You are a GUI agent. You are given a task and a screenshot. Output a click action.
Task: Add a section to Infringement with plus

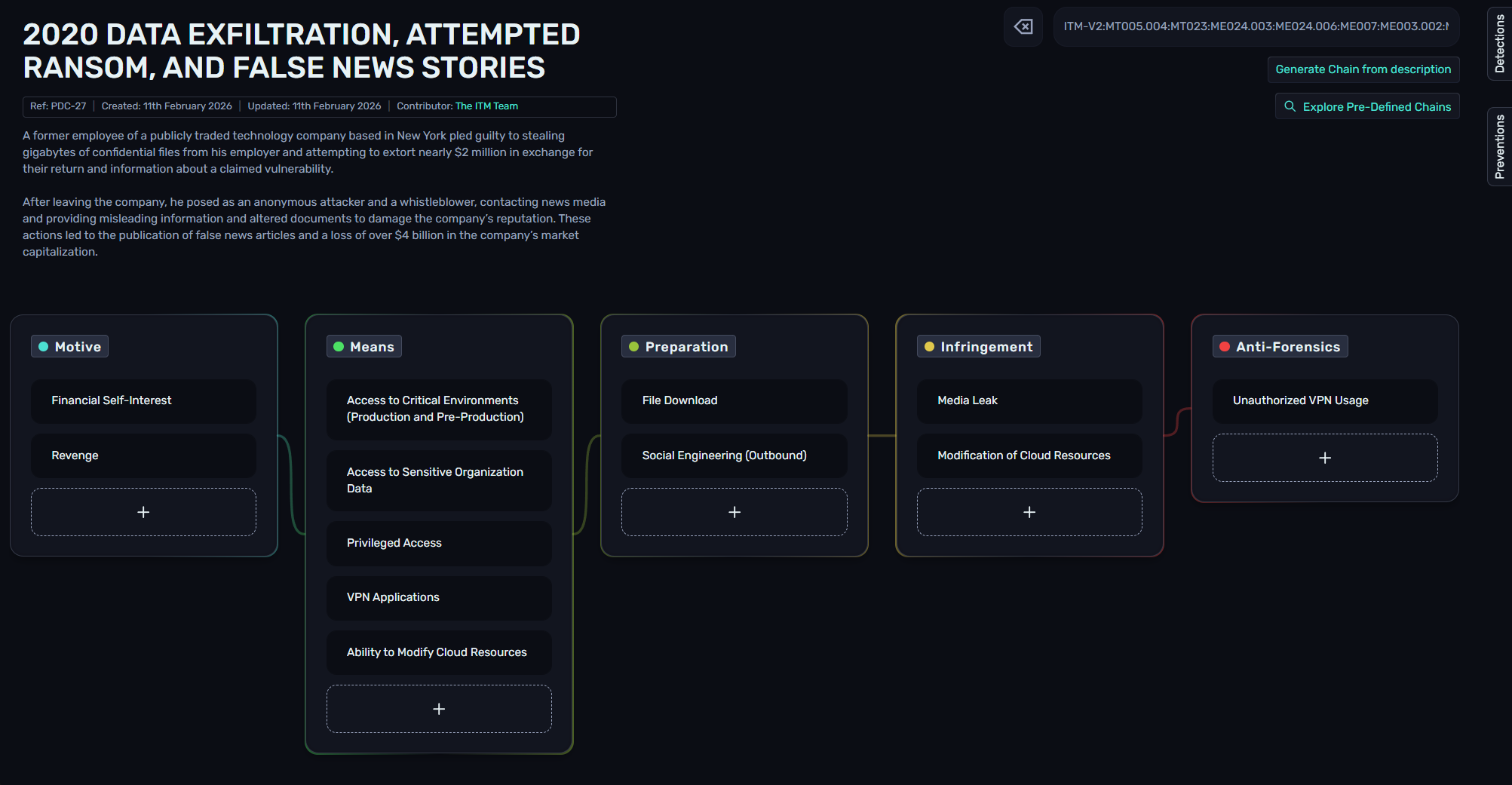tap(1029, 512)
